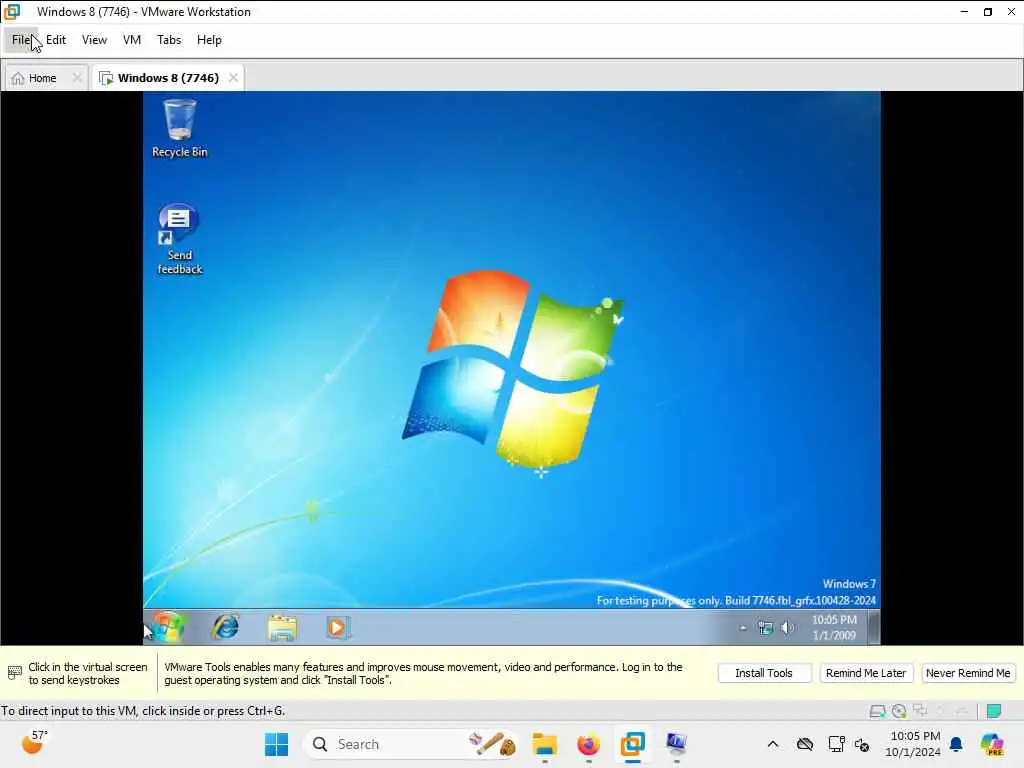
Task: Click the host taskbar Search box
Action: [412, 744]
